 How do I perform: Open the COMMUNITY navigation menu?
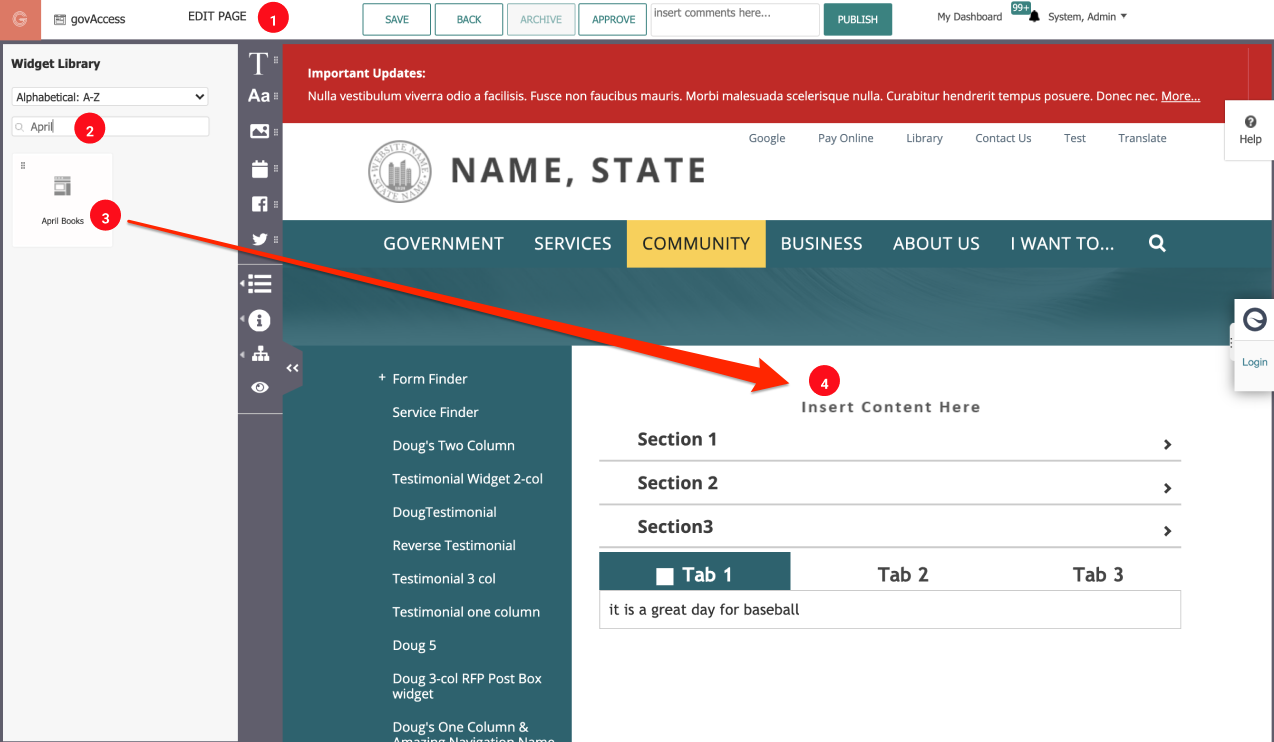coord(696,244)
